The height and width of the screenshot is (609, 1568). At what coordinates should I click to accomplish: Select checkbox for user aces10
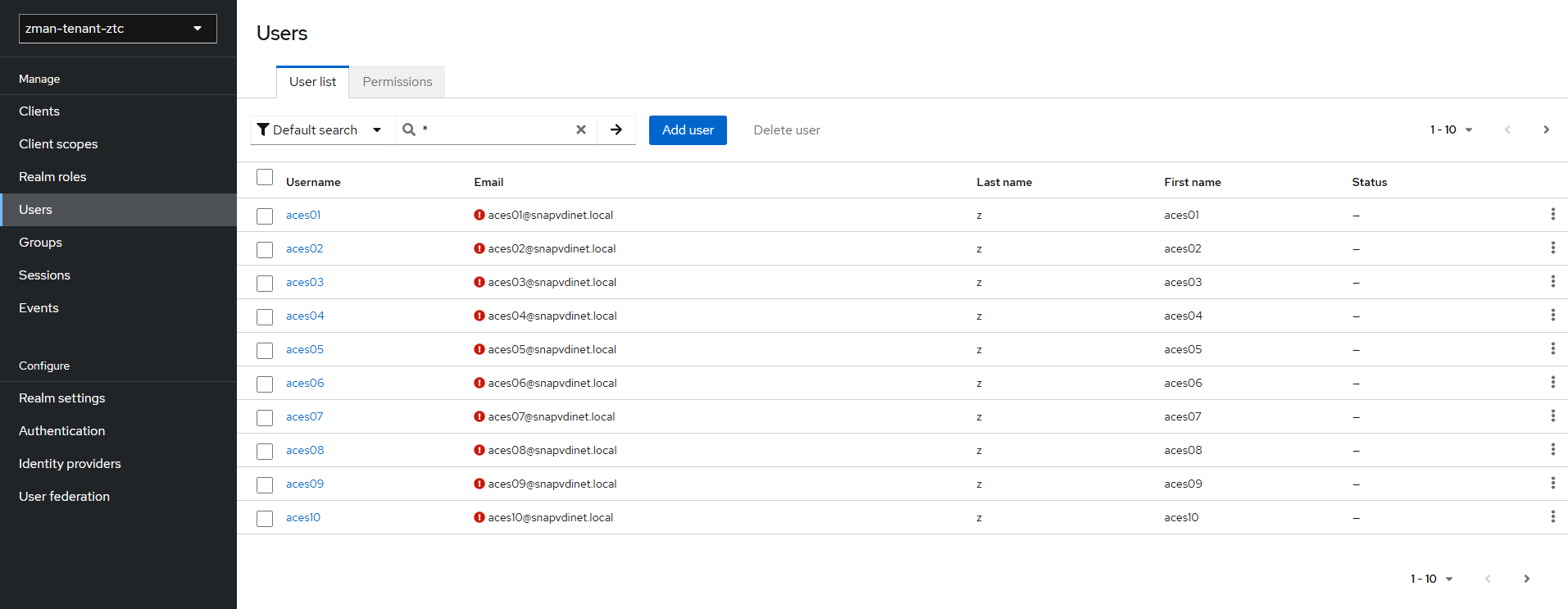(x=265, y=519)
